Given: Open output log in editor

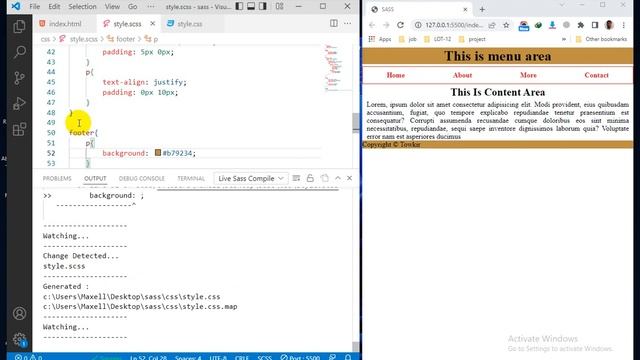Looking at the screenshot, I should pos(324,178).
